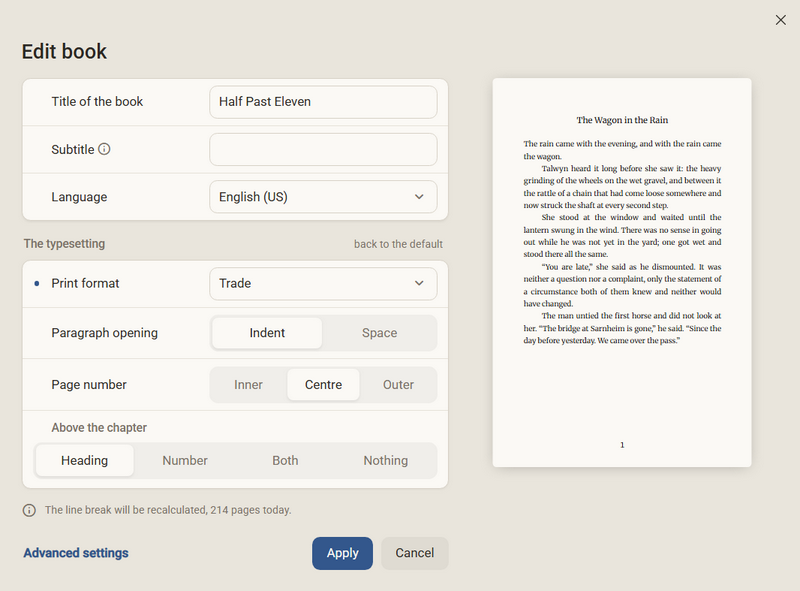The height and width of the screenshot is (591, 800).
Task: Set page number to Centre
Action: click(x=323, y=385)
